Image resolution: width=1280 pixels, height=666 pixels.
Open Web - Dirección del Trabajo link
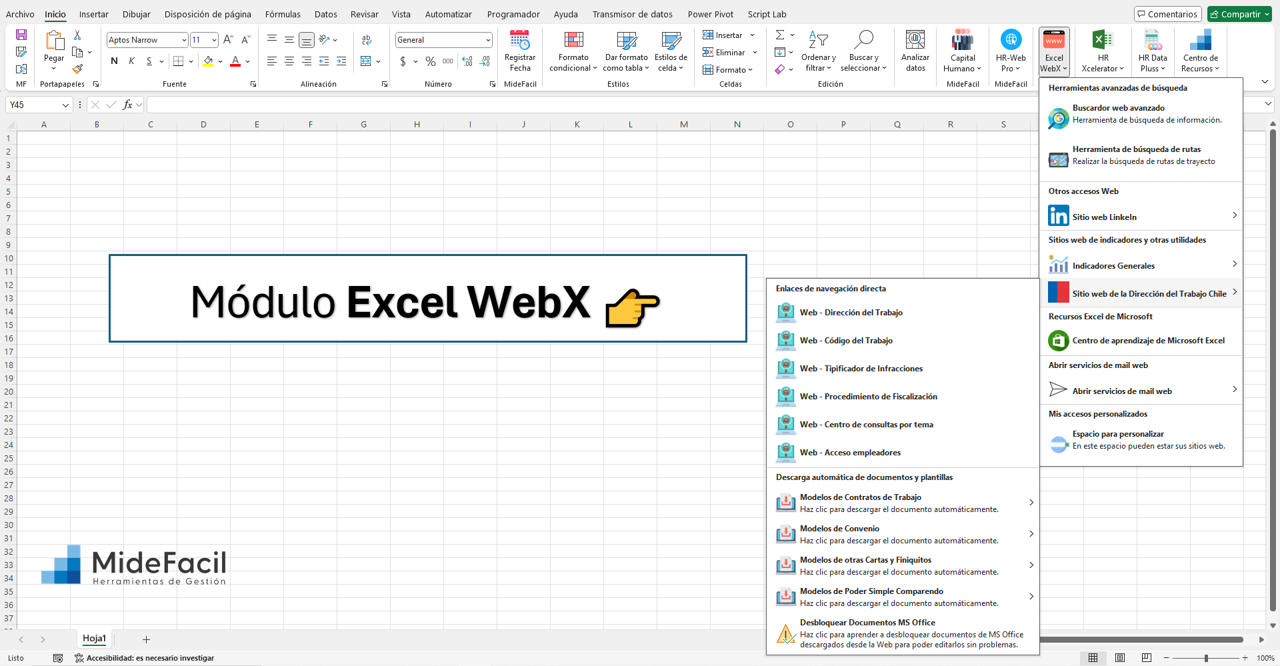pos(903,312)
